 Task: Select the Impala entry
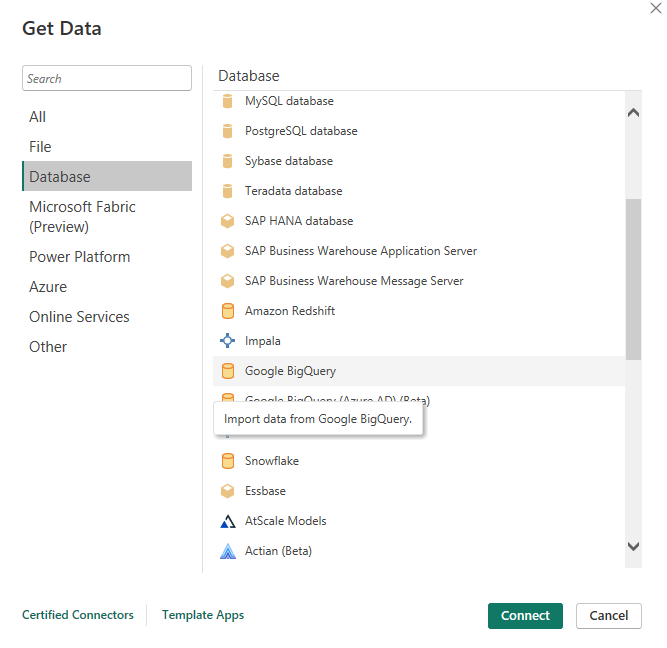419,341
